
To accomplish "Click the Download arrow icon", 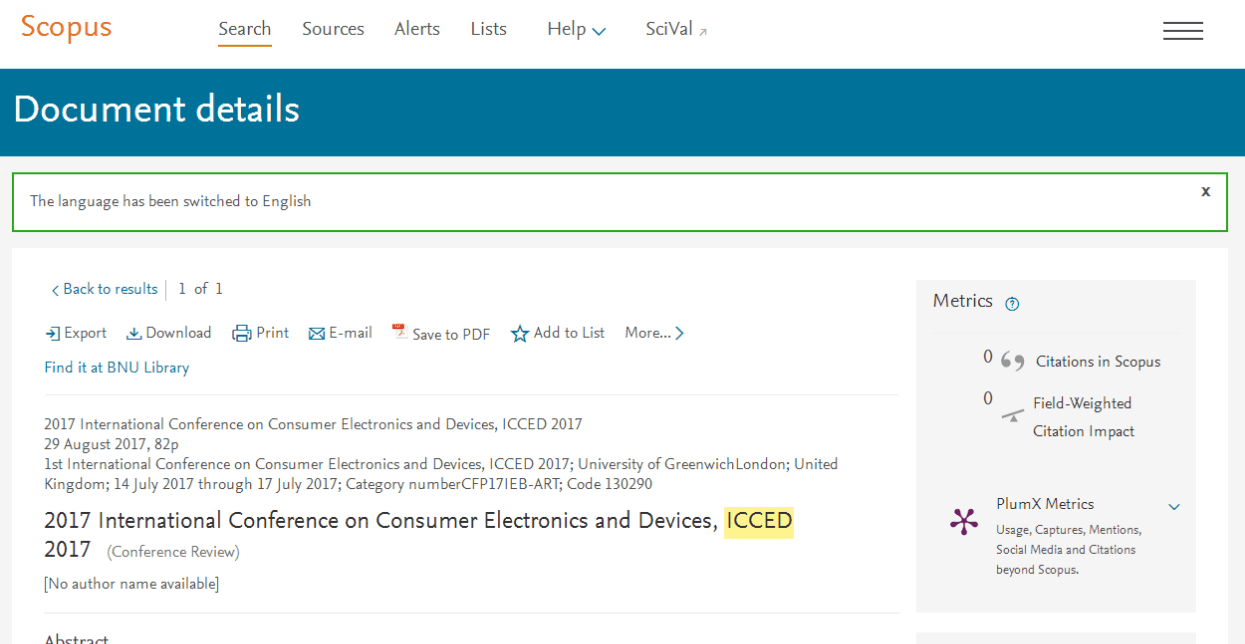I will 134,334.
